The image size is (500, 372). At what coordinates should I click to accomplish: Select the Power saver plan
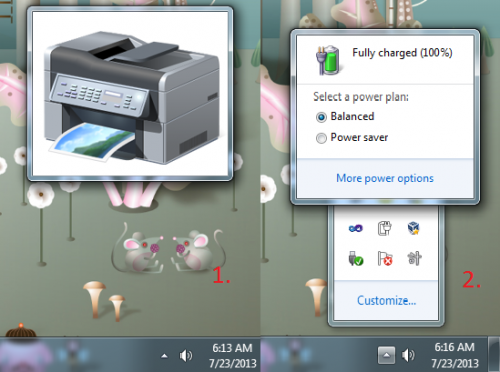352,137
